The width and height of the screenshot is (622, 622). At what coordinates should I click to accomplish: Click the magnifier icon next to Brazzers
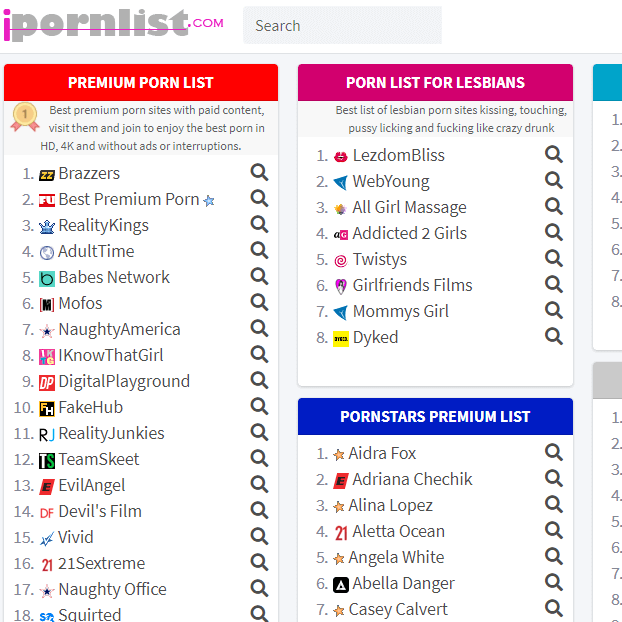point(259,173)
